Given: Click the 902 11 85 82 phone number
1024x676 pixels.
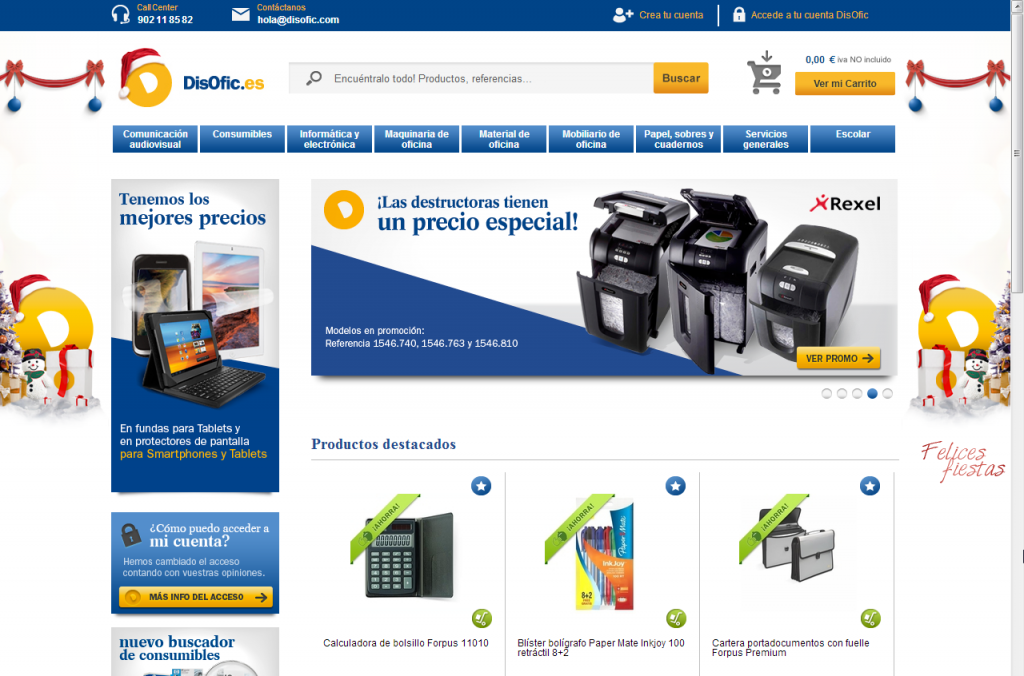Looking at the screenshot, I should coord(165,20).
